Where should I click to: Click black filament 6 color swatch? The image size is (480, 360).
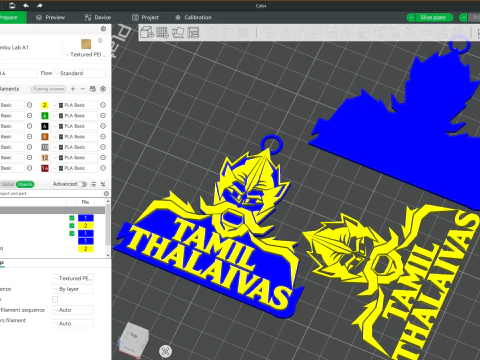tap(45, 126)
